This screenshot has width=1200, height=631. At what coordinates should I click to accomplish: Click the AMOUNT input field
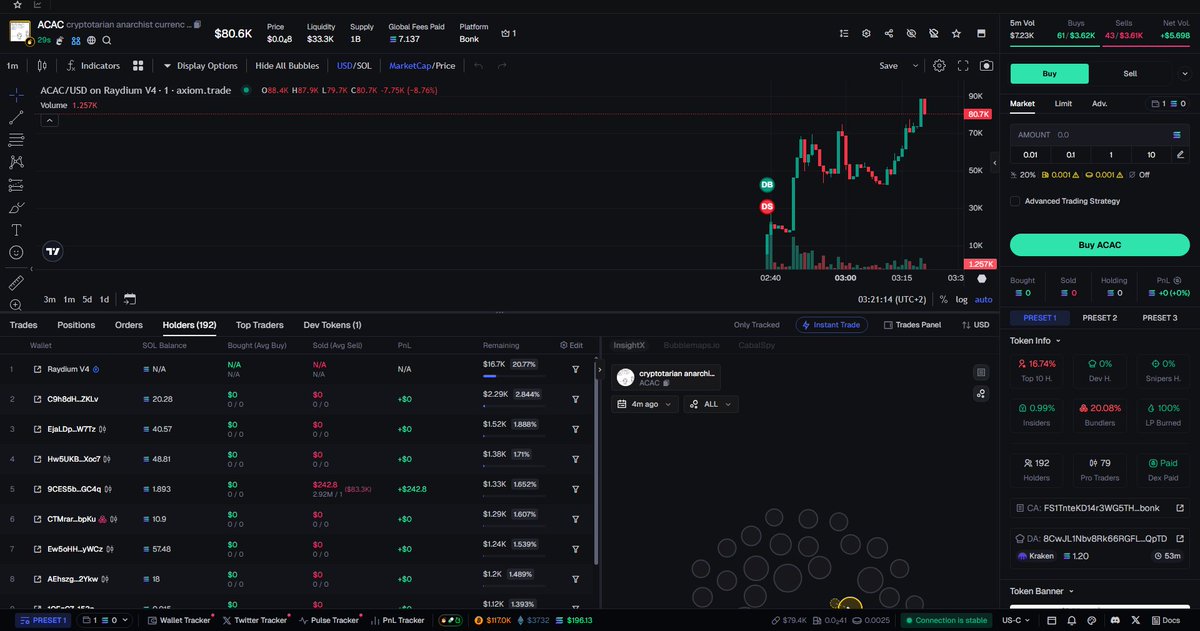coord(1099,134)
